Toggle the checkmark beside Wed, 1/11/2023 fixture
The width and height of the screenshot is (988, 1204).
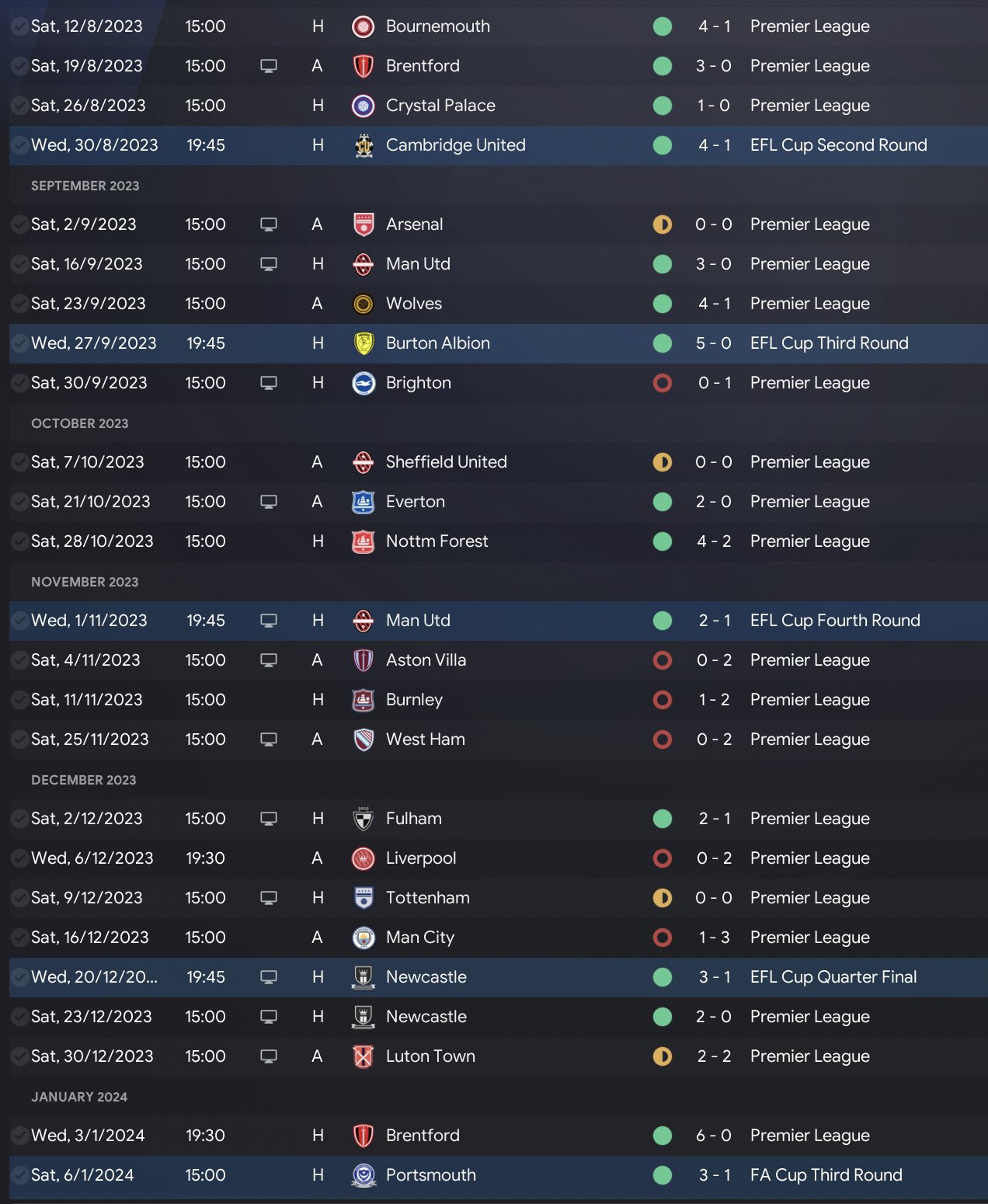tap(19, 621)
